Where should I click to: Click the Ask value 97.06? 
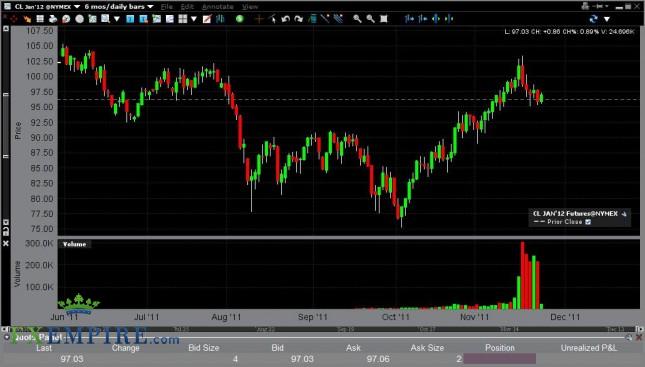(378, 359)
